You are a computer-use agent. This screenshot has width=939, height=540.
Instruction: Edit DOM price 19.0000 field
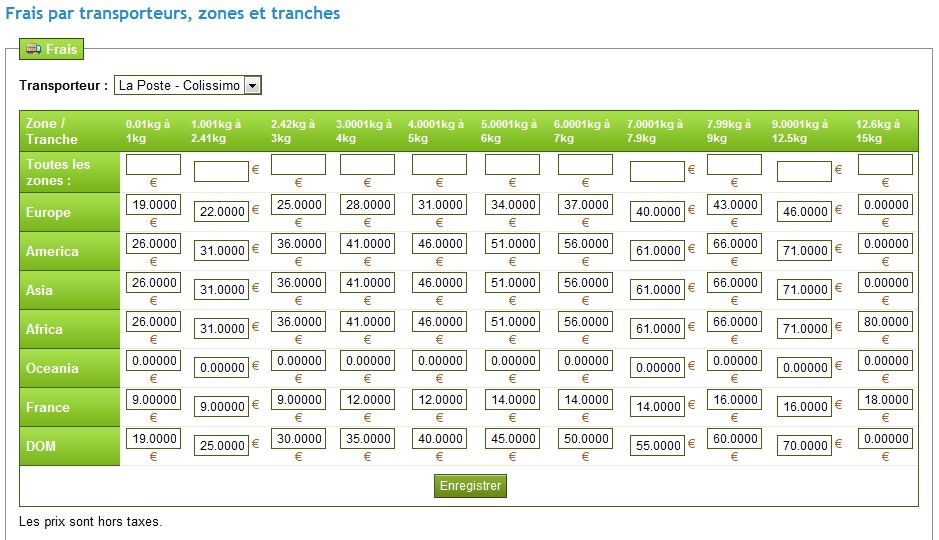153,438
